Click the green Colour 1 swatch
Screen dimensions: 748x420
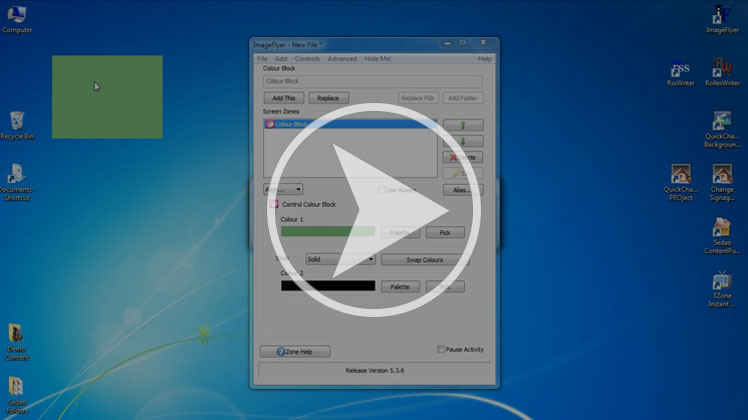(x=328, y=231)
